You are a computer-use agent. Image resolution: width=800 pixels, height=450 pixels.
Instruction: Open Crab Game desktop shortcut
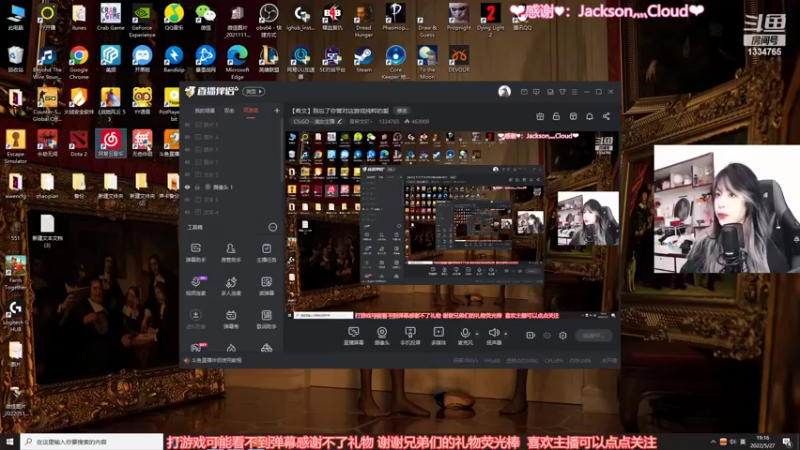tap(111, 17)
